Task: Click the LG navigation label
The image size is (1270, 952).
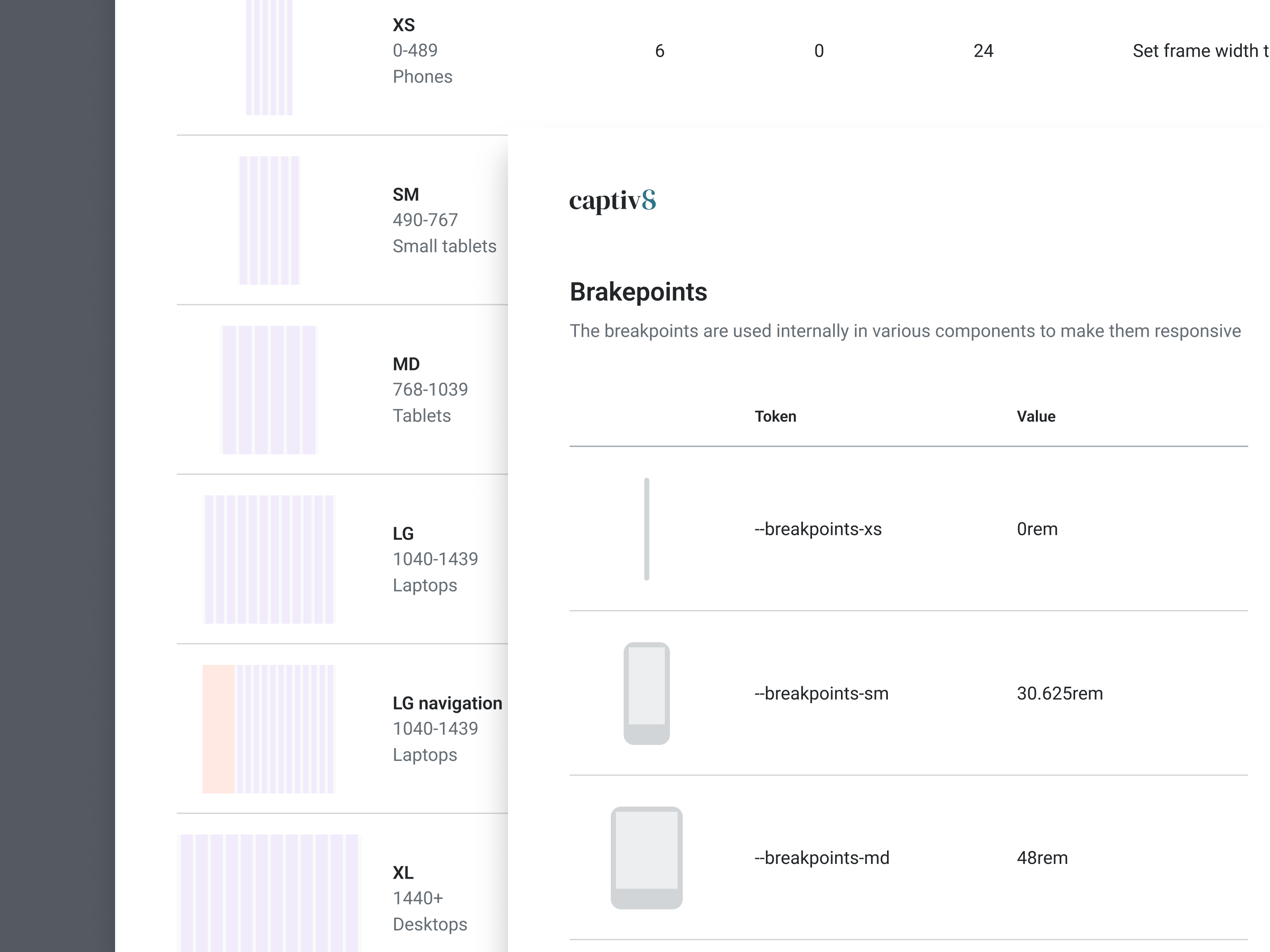Action: pos(447,703)
